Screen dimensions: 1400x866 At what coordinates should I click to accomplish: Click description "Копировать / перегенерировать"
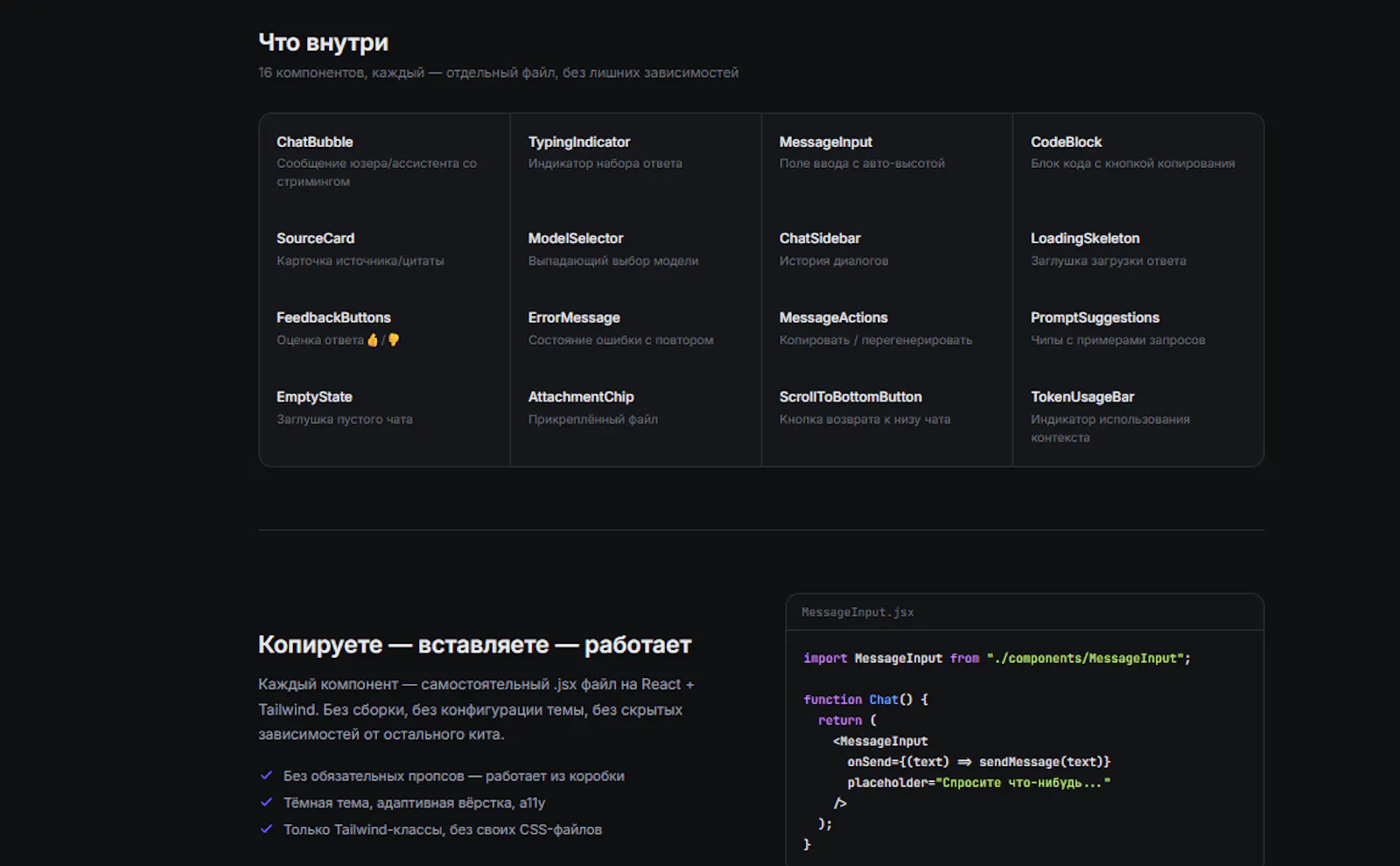pyautogui.click(x=875, y=340)
